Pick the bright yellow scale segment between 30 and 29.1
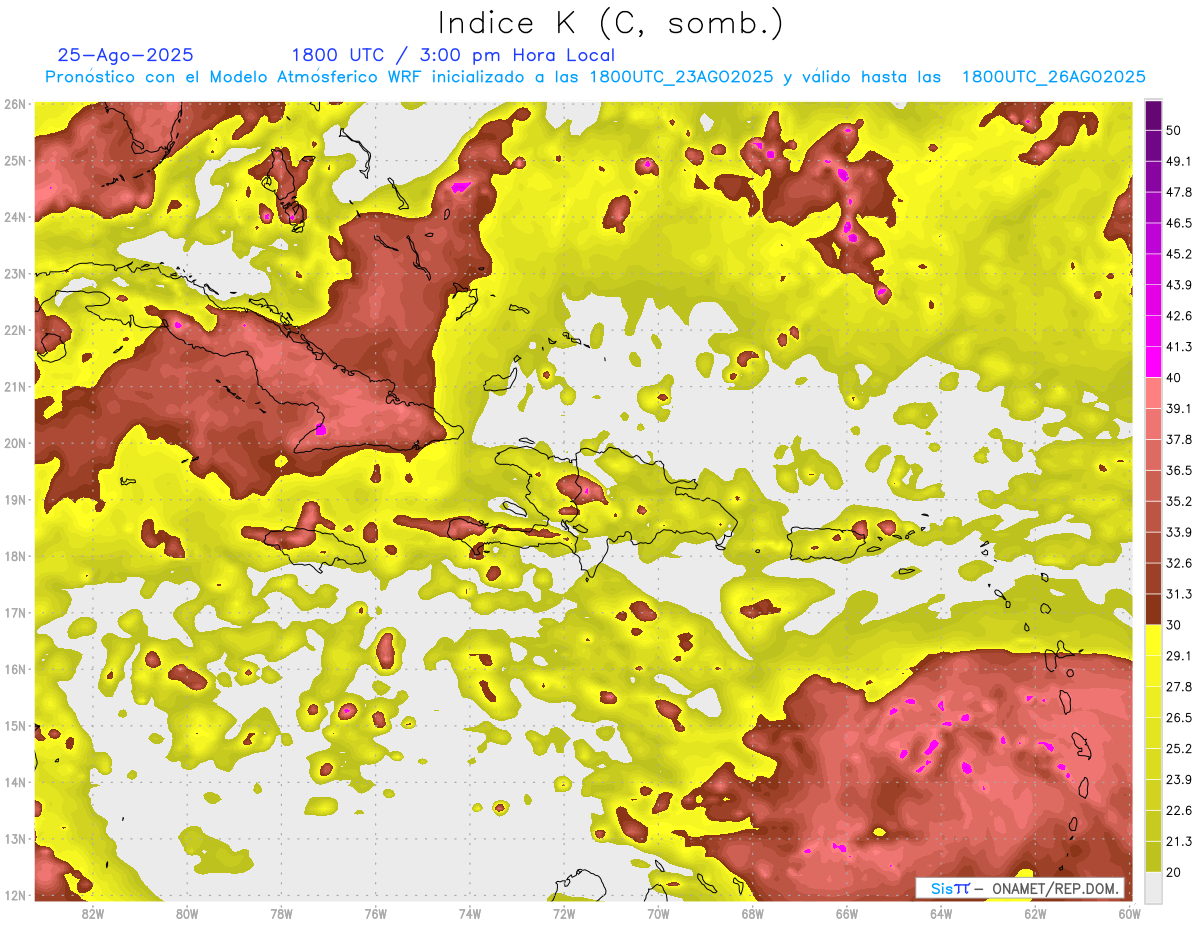 (1153, 640)
